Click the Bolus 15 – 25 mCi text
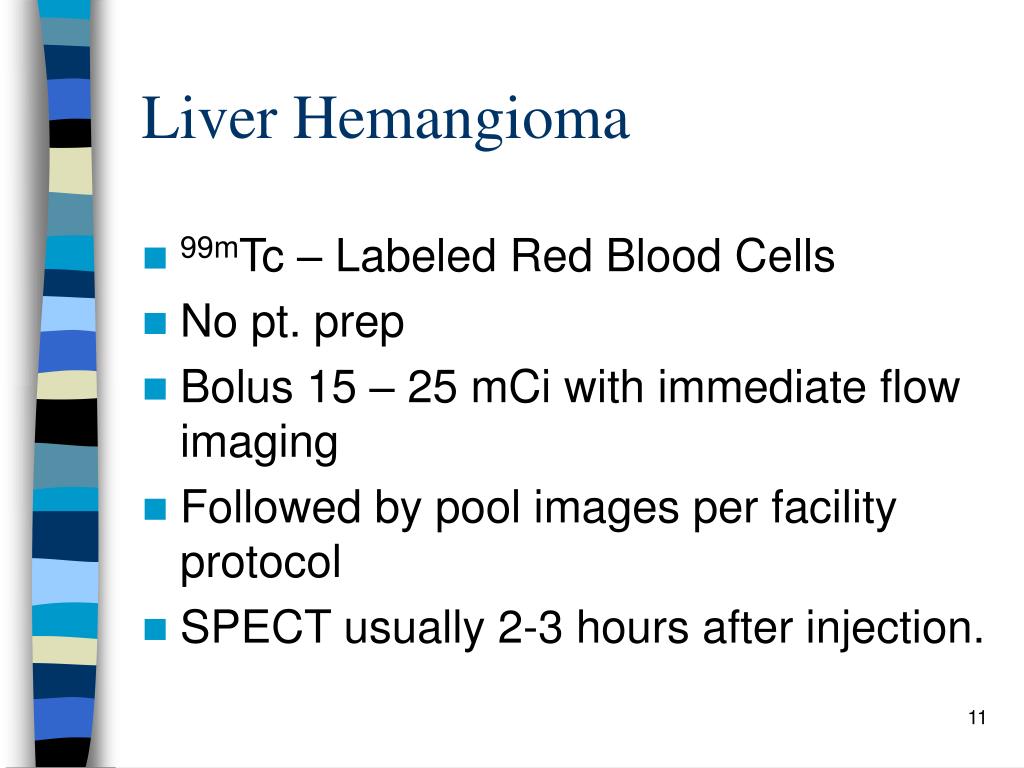This screenshot has width=1024, height=768. pyautogui.click(x=366, y=387)
